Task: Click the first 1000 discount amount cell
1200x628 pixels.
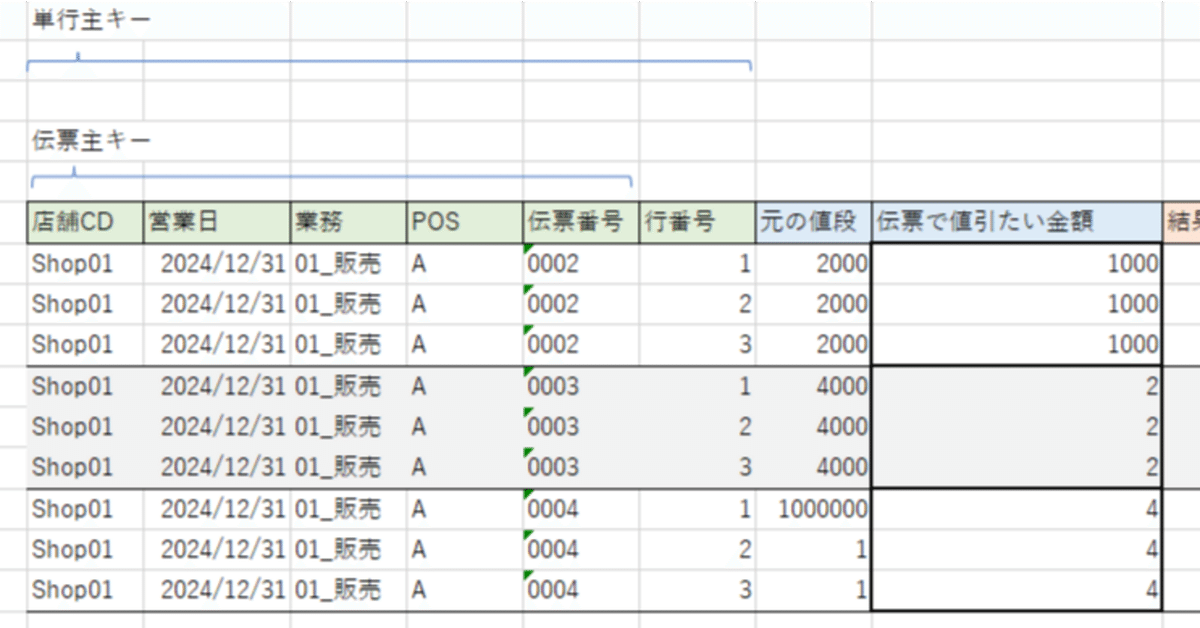Action: pos(1100,263)
